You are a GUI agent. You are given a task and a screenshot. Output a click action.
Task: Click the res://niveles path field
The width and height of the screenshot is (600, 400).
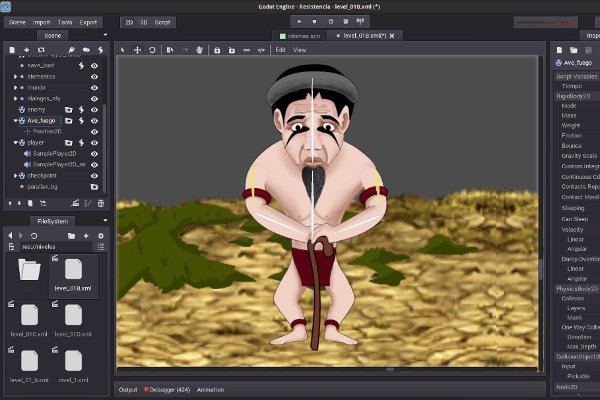(x=55, y=247)
